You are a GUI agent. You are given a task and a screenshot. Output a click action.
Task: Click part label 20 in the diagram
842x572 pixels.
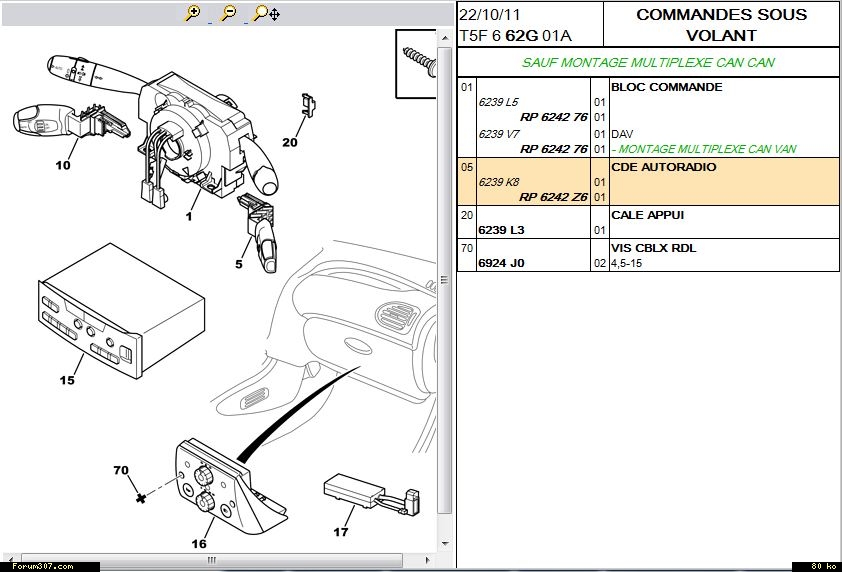click(x=290, y=142)
